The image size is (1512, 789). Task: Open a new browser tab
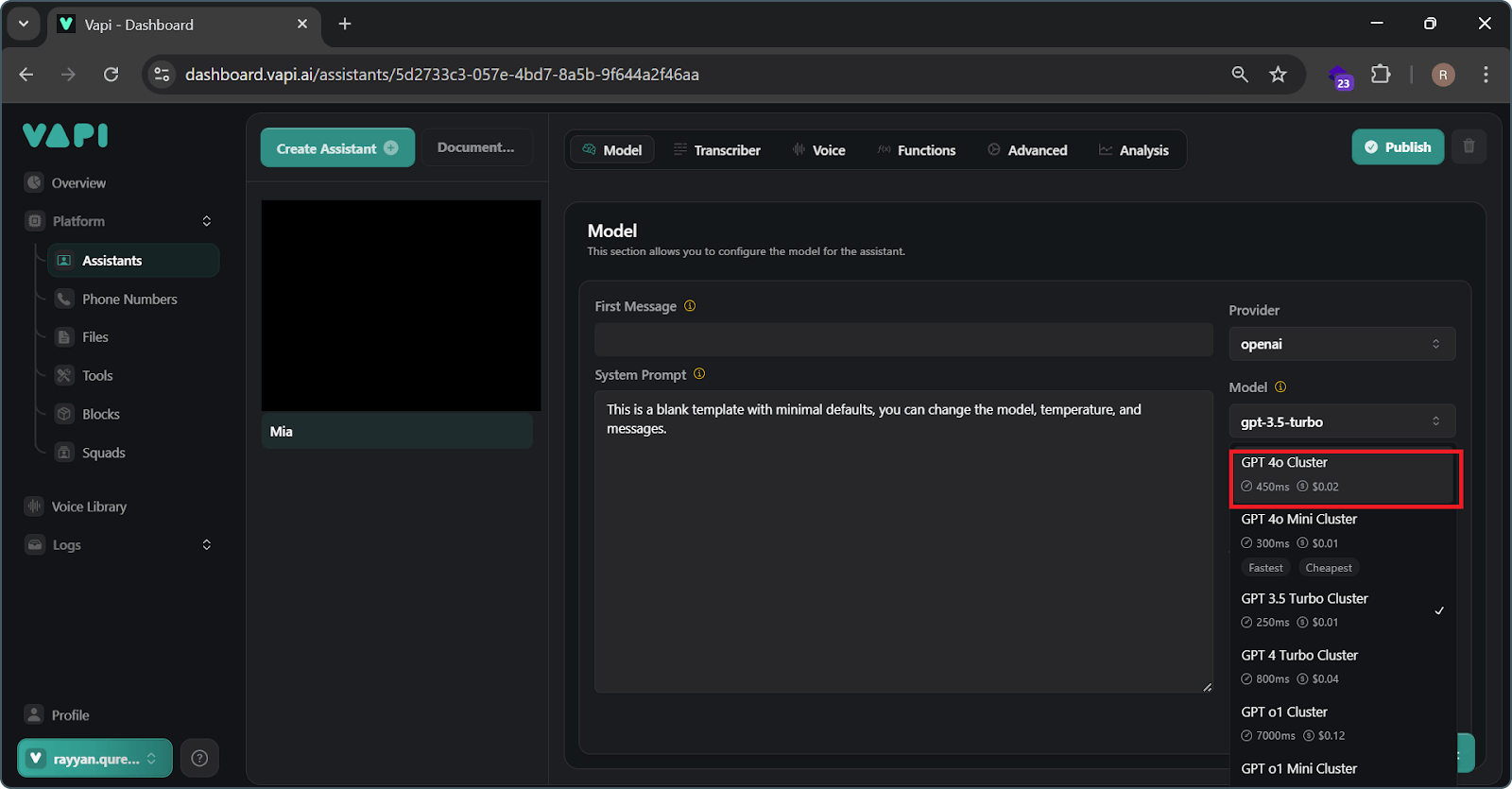point(345,24)
